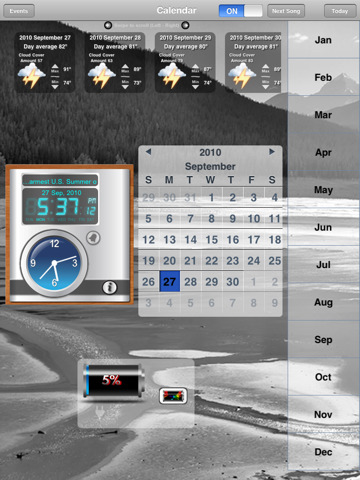Tap the clock alarm bell icon
The width and height of the screenshot is (360, 480).
(93, 238)
